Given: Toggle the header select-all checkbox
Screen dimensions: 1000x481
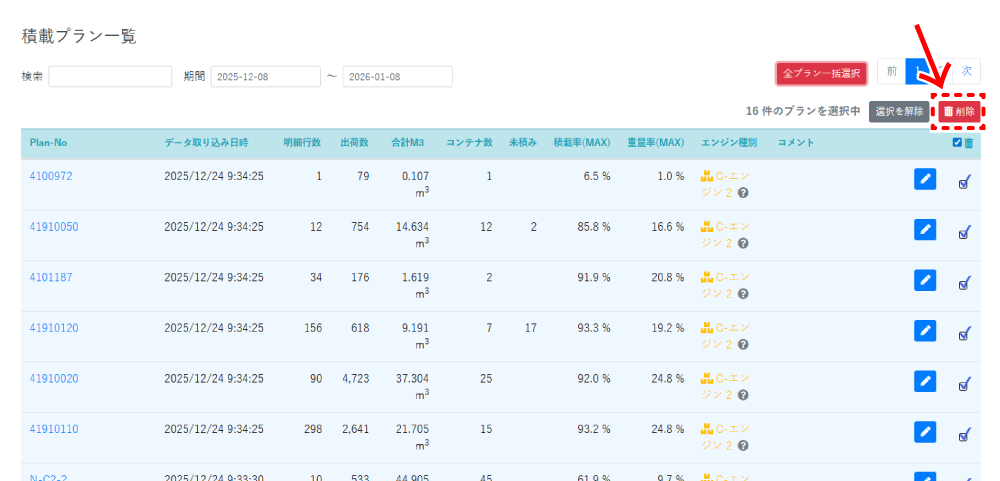Looking at the screenshot, I should (957, 143).
